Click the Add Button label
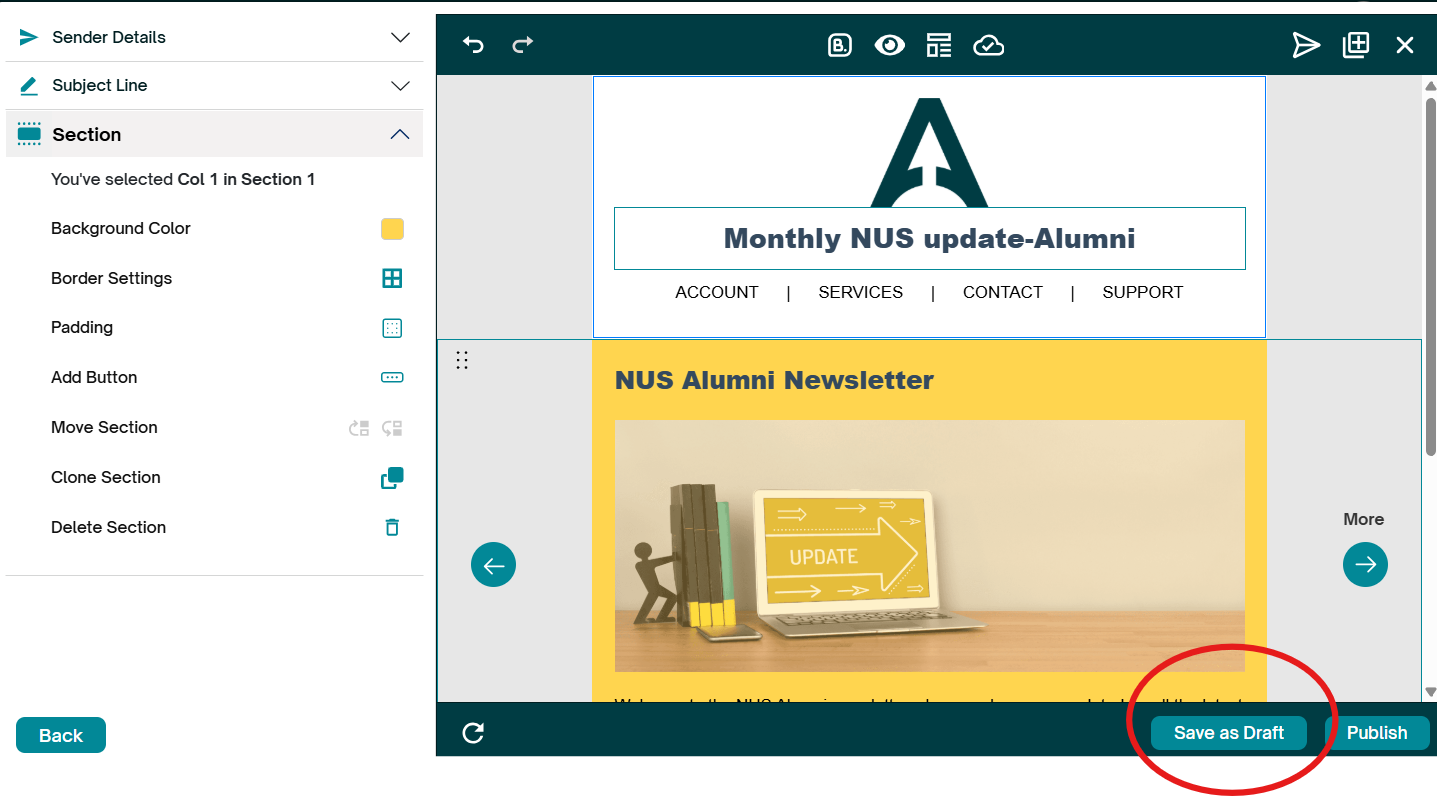 (94, 377)
